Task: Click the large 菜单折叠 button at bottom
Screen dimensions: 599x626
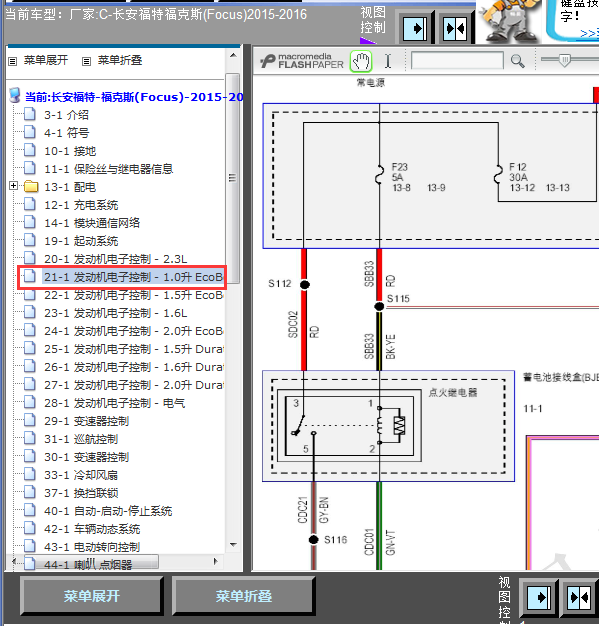Action: (244, 596)
